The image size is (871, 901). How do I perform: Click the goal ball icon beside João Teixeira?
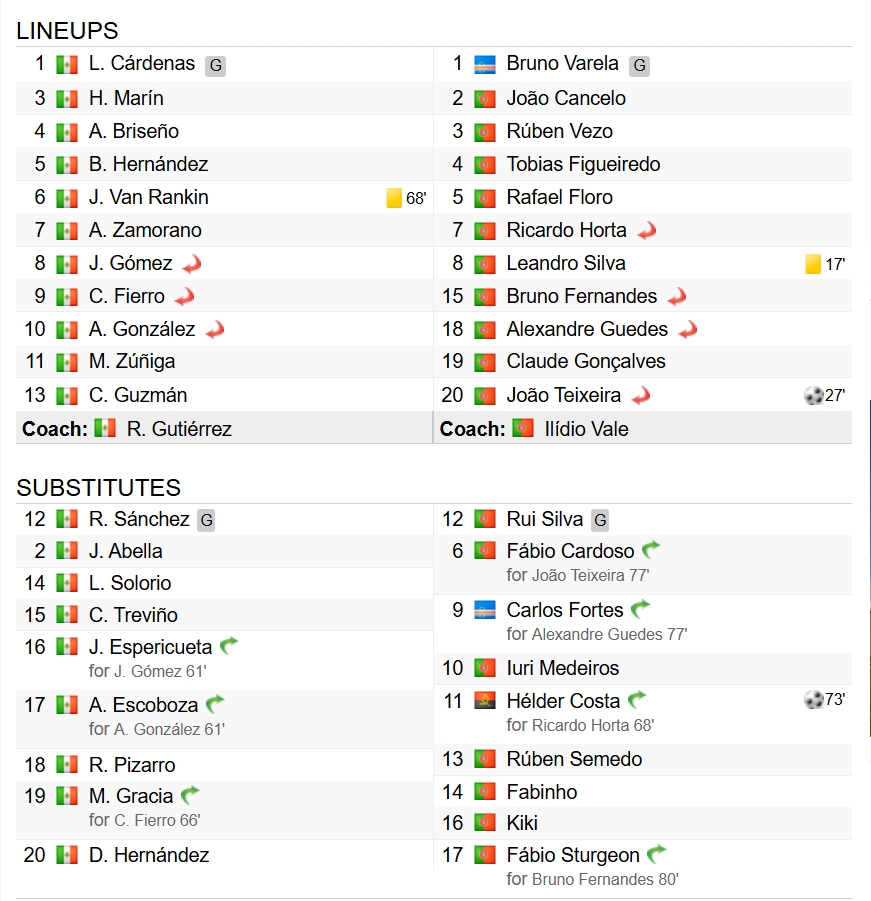point(814,395)
